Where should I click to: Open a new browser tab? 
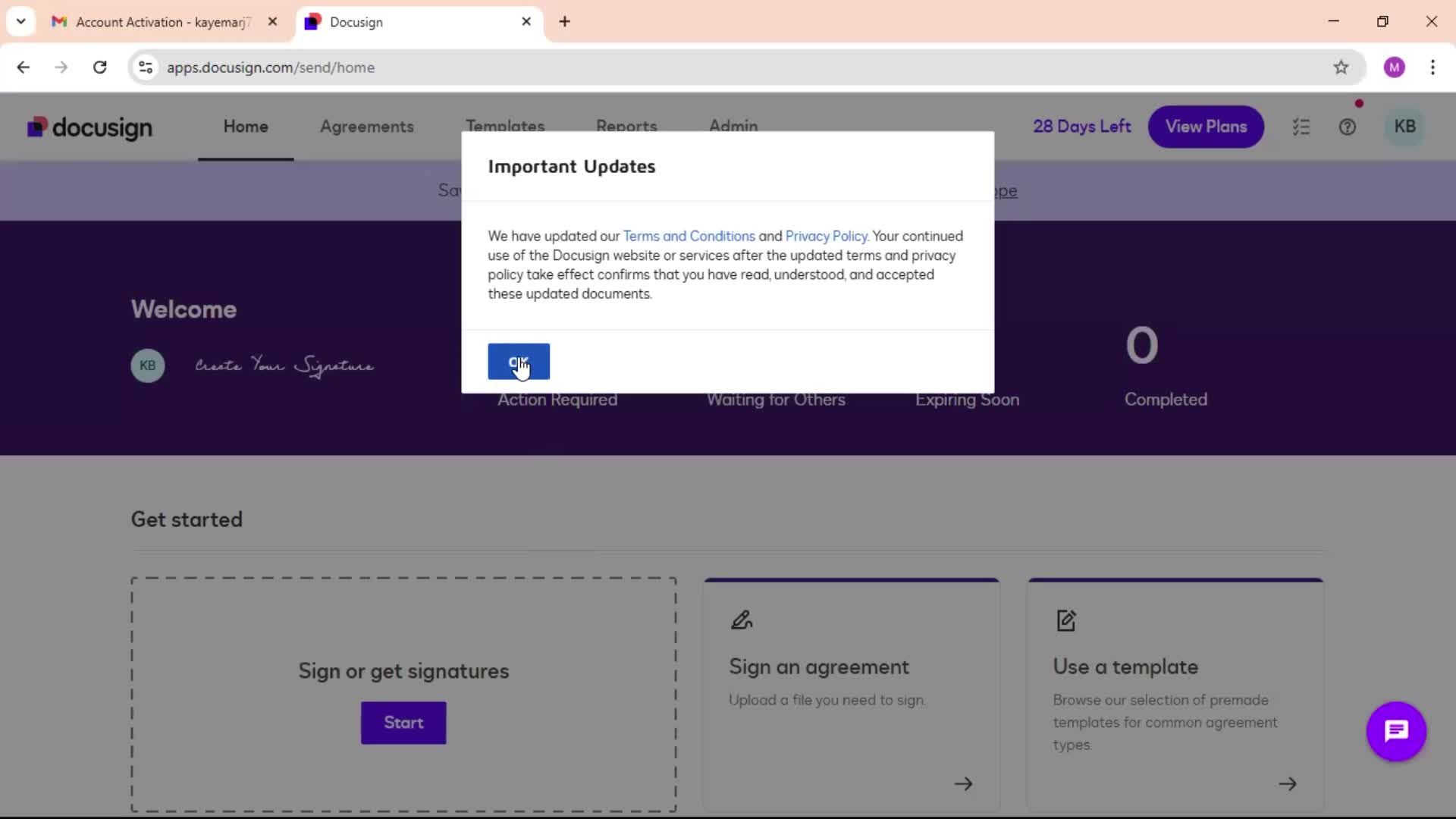[564, 22]
